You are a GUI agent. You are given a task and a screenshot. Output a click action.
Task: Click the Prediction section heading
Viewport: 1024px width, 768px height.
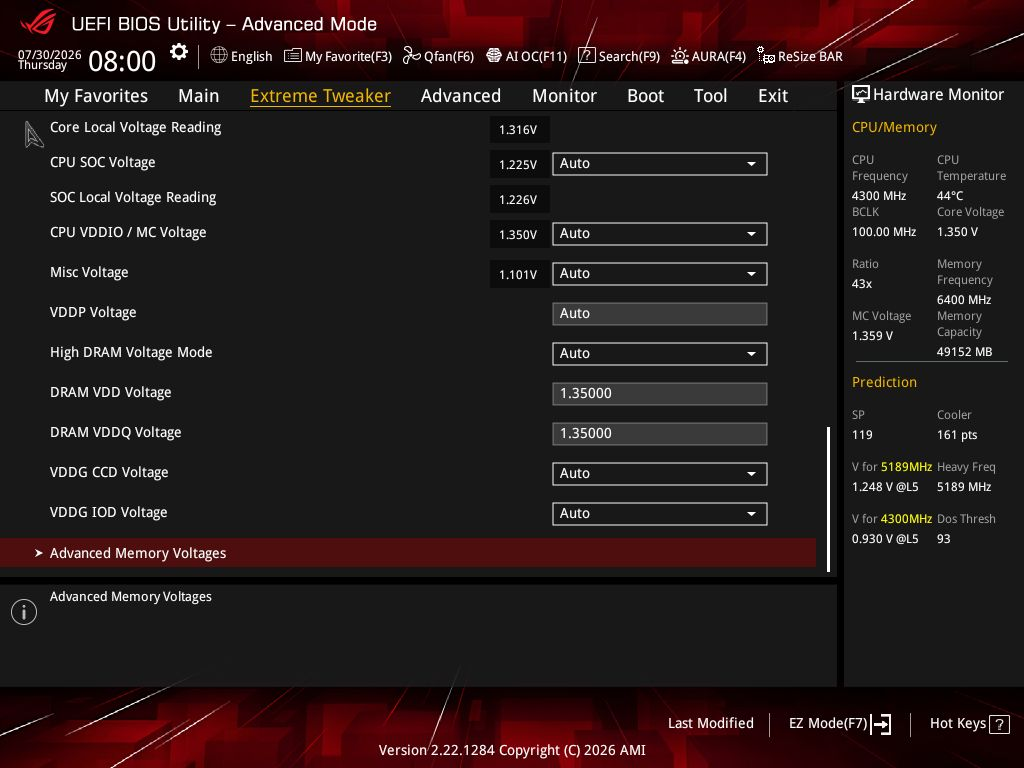884,382
